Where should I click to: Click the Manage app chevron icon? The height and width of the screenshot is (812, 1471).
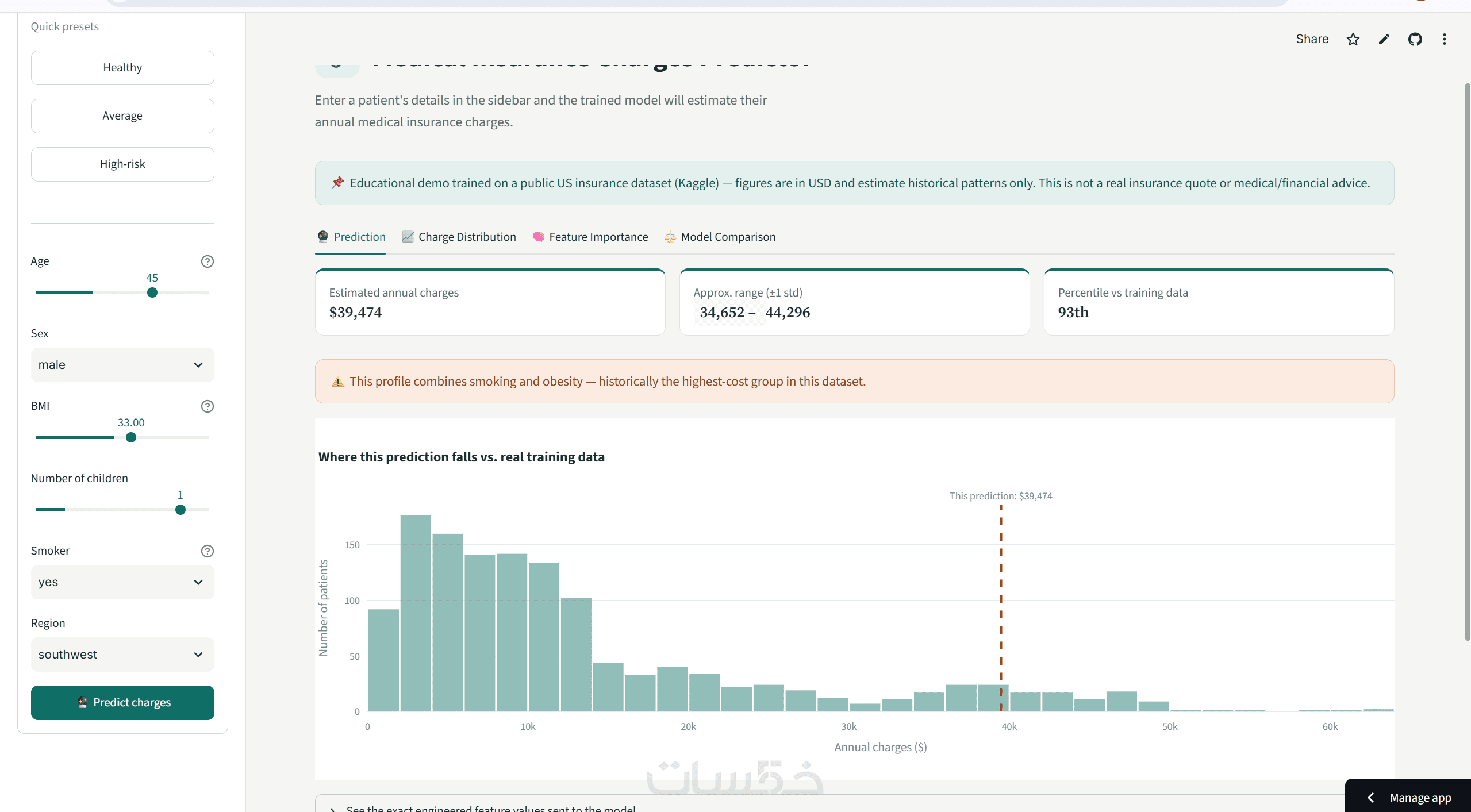(x=1371, y=798)
